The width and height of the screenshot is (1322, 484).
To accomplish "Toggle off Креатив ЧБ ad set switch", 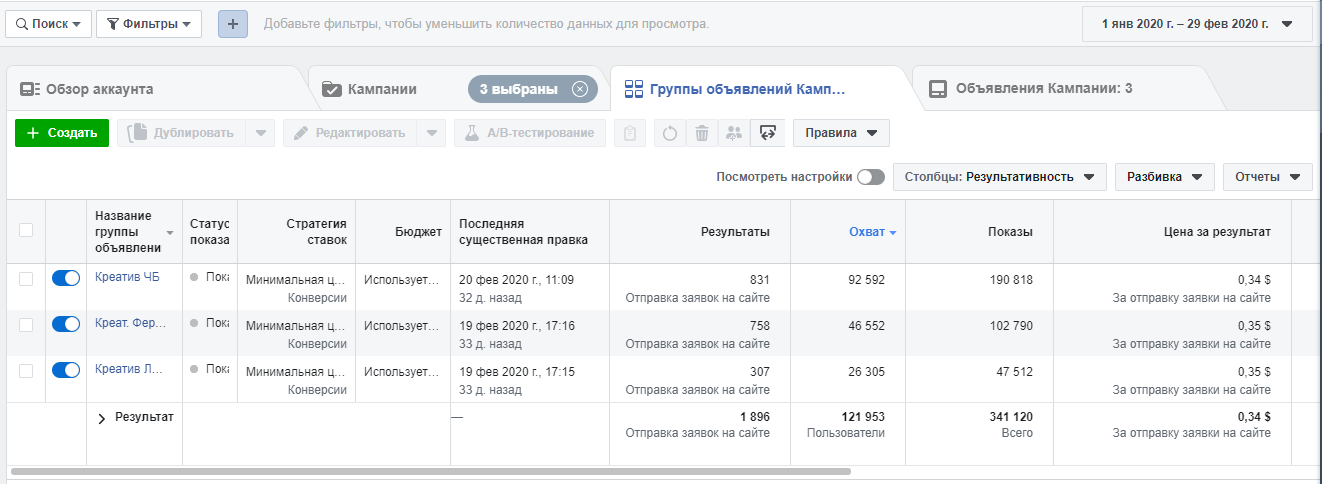I will [x=66, y=279].
